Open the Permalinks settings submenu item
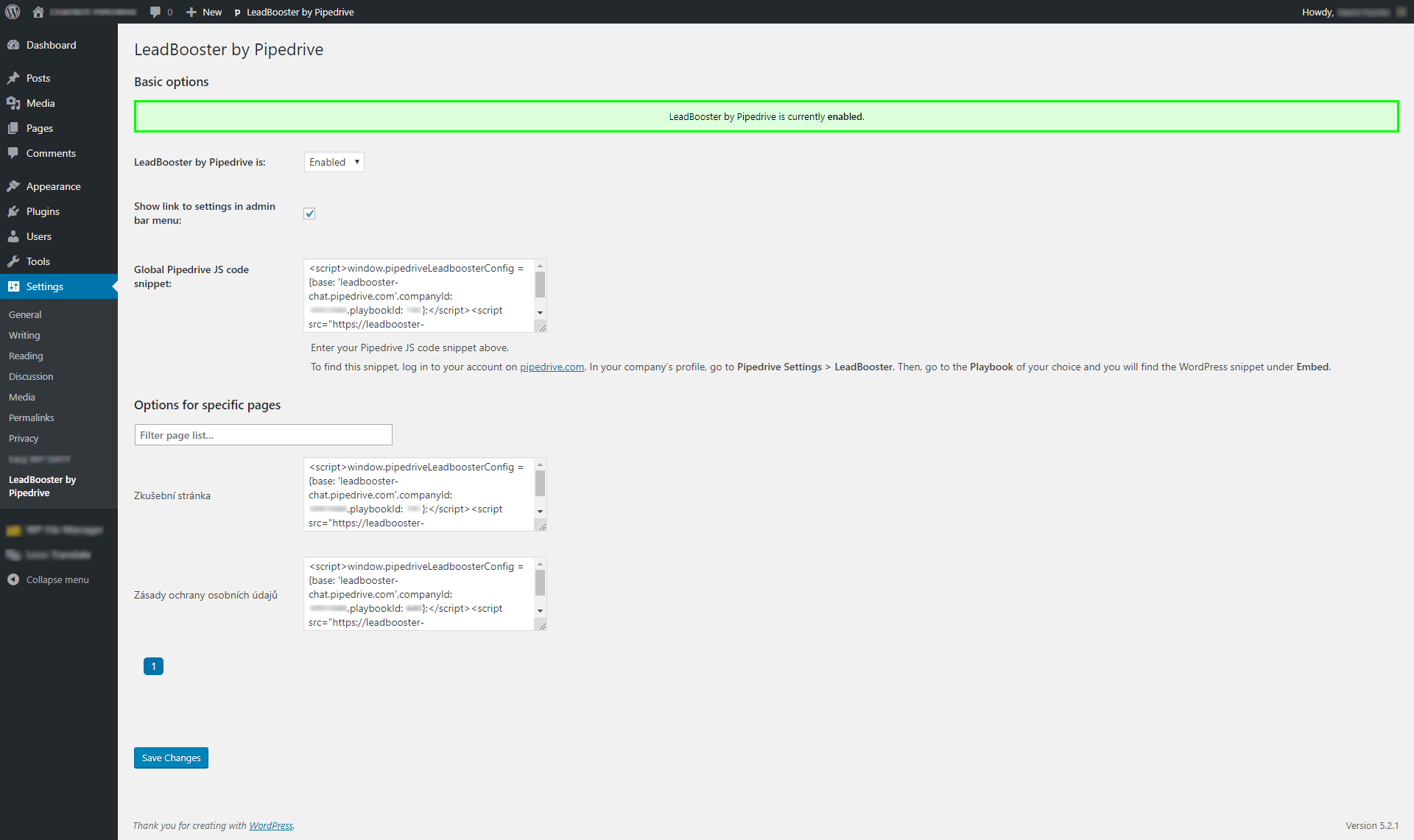This screenshot has width=1414, height=840. (x=32, y=417)
